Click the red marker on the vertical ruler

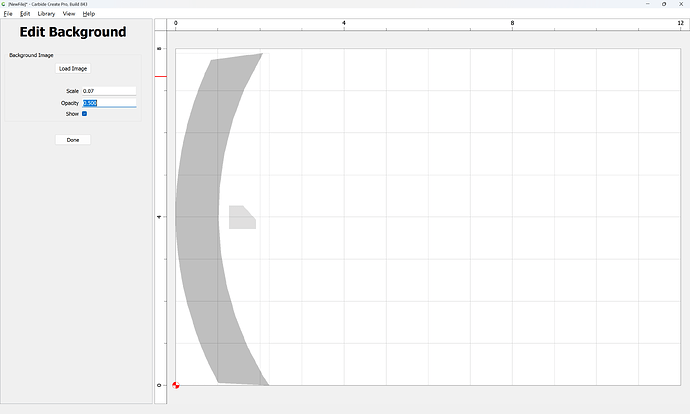point(161,77)
